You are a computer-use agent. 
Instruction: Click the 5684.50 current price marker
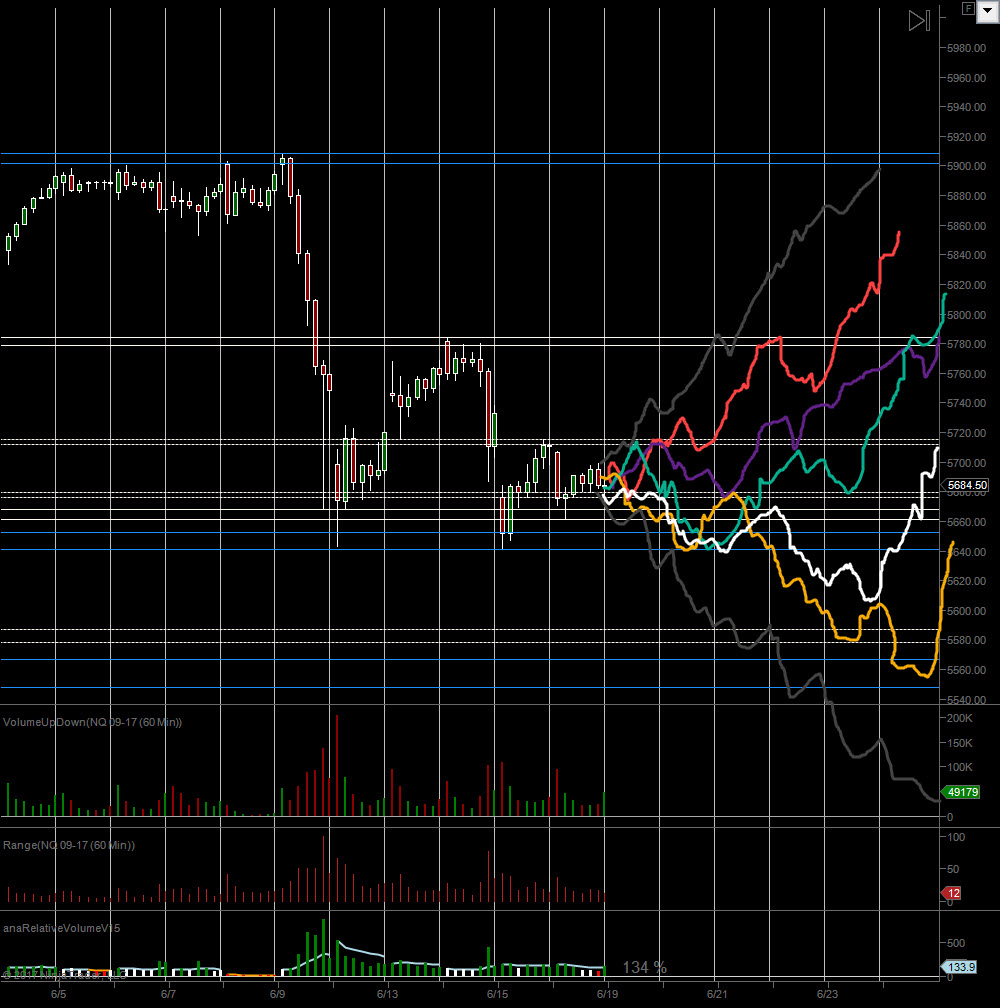click(966, 485)
